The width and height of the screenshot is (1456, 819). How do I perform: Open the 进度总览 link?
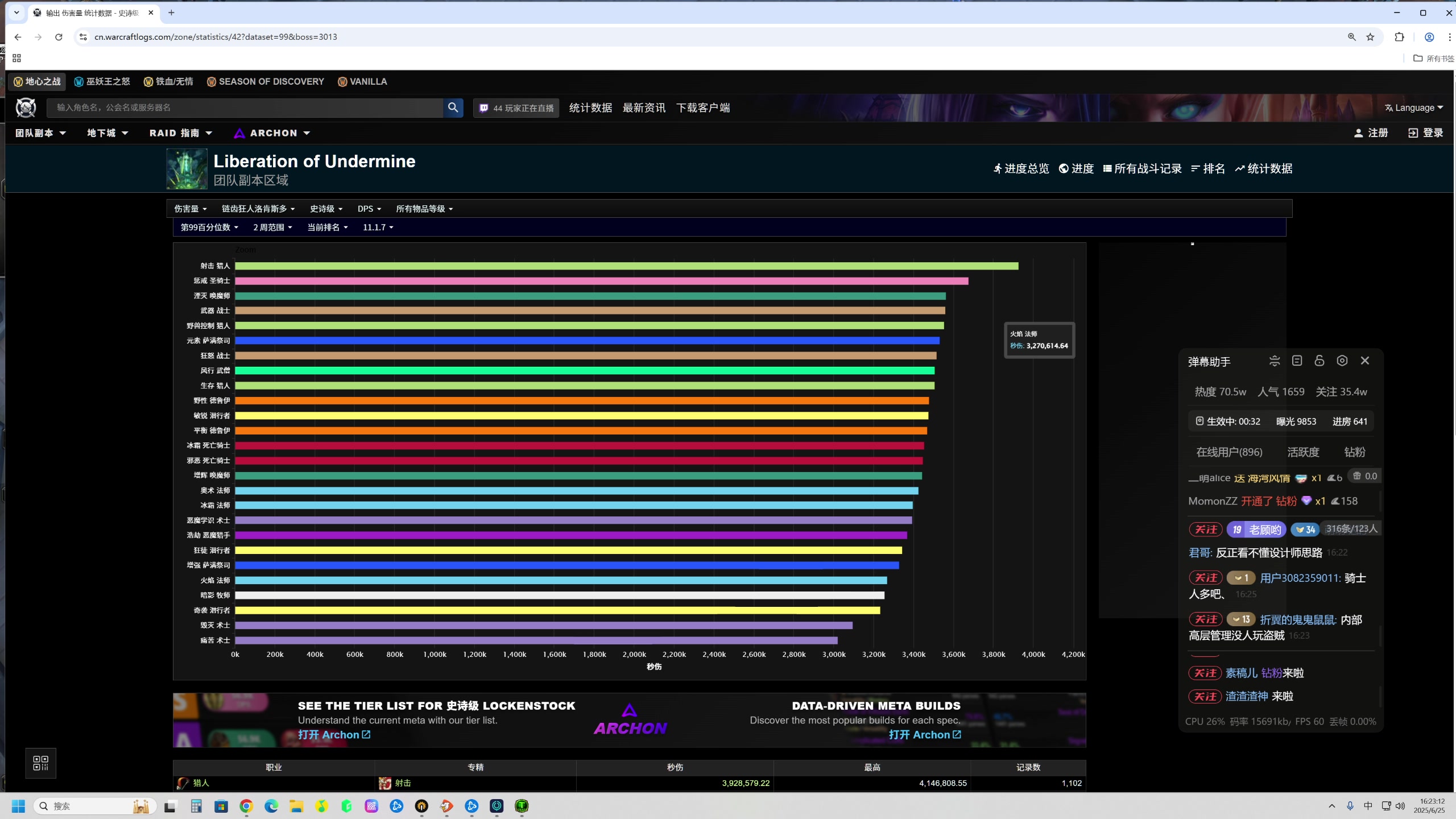1021,168
